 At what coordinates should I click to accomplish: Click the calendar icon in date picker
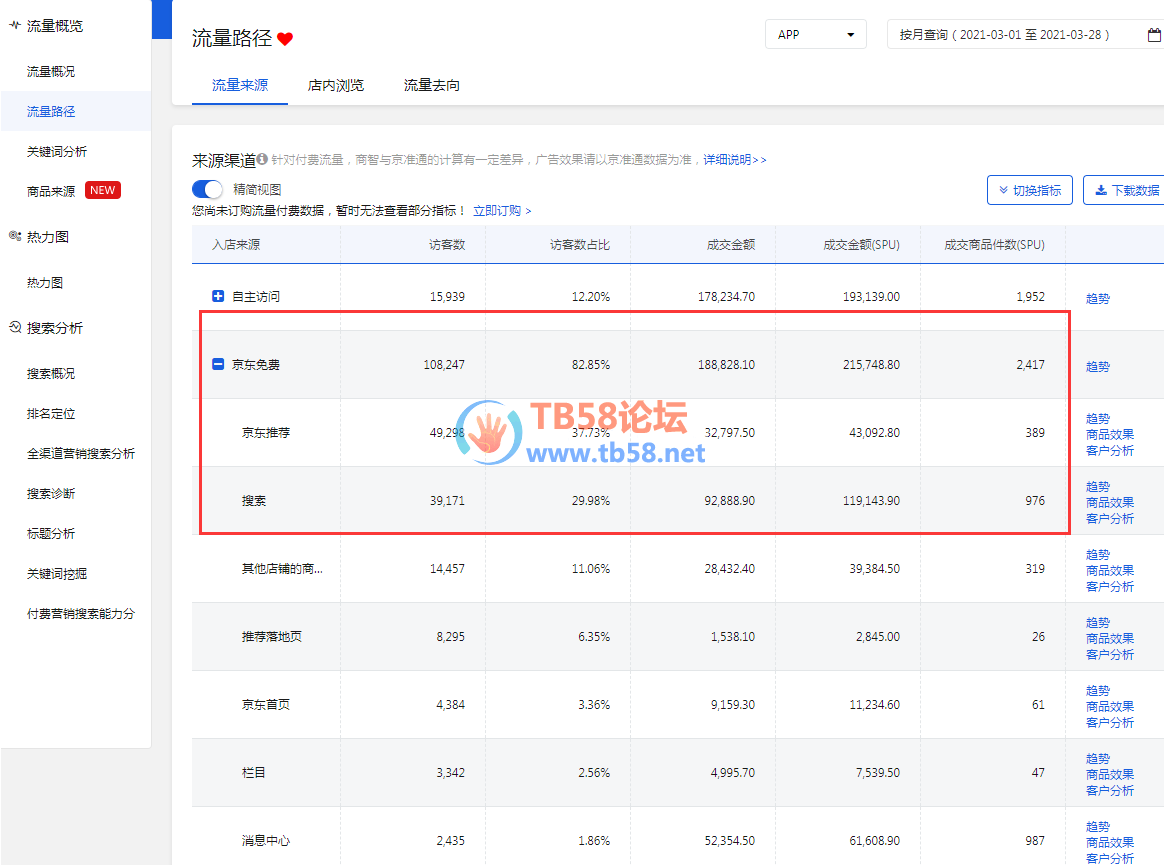[1154, 34]
